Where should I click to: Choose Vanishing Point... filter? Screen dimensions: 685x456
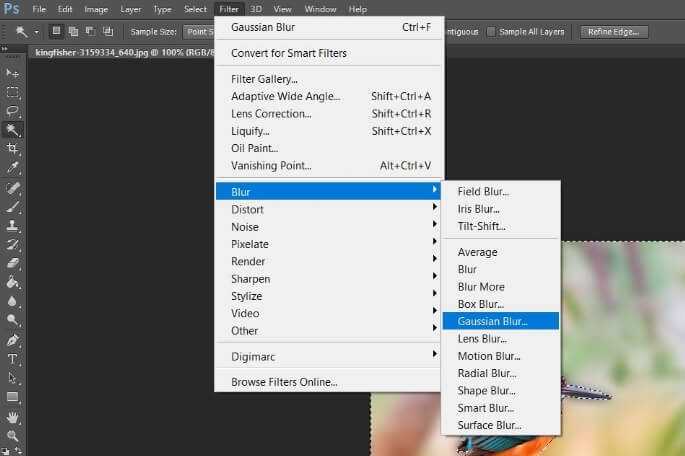pos(327,166)
